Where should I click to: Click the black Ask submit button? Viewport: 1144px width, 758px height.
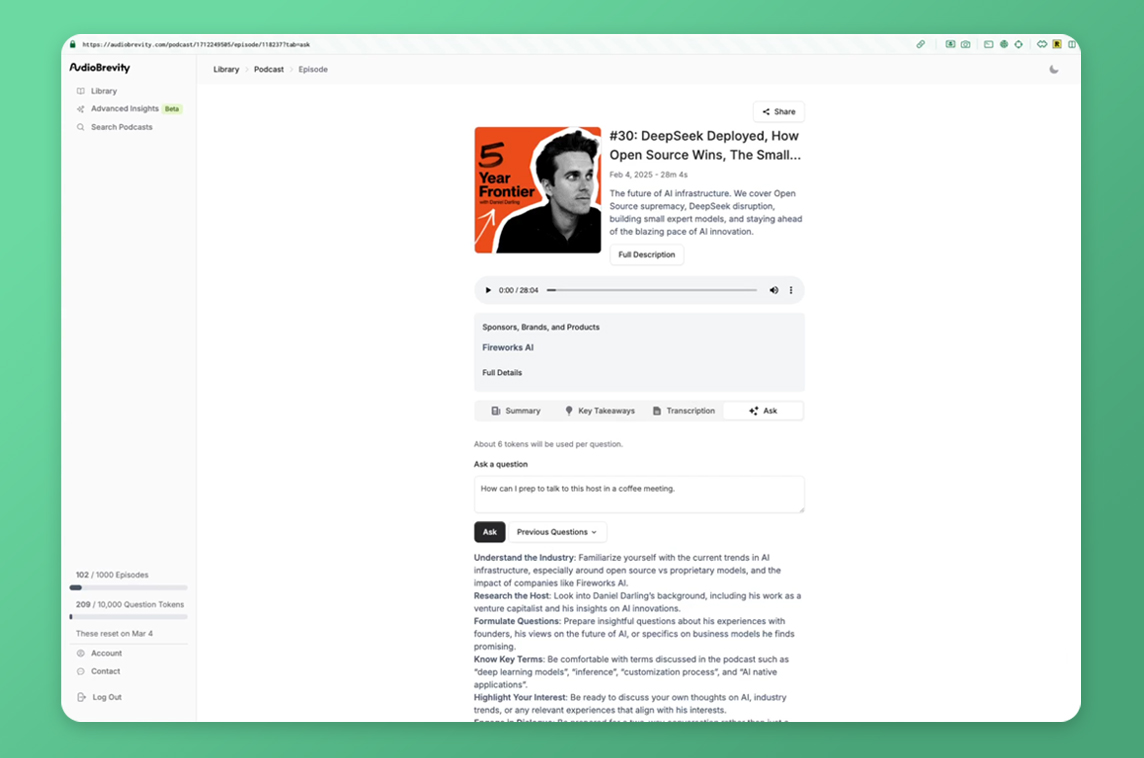click(490, 532)
